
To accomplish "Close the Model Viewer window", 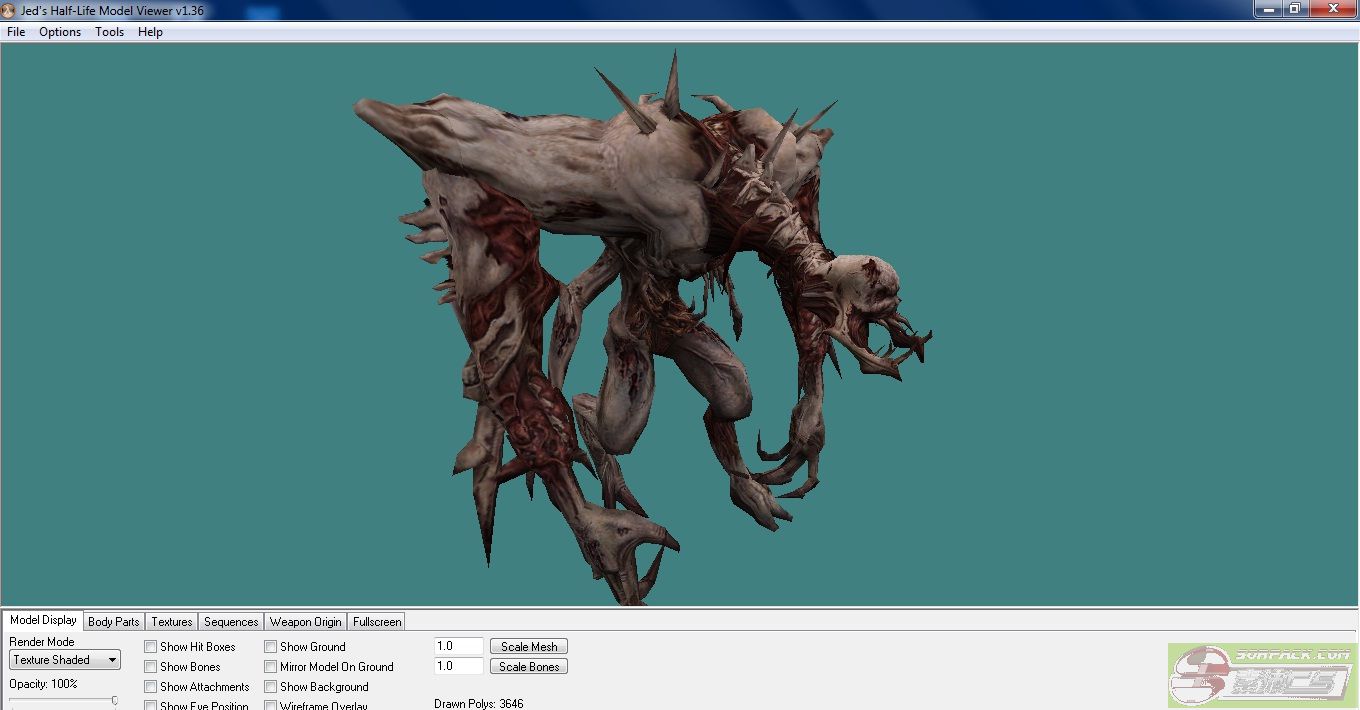I will tap(1332, 8).
